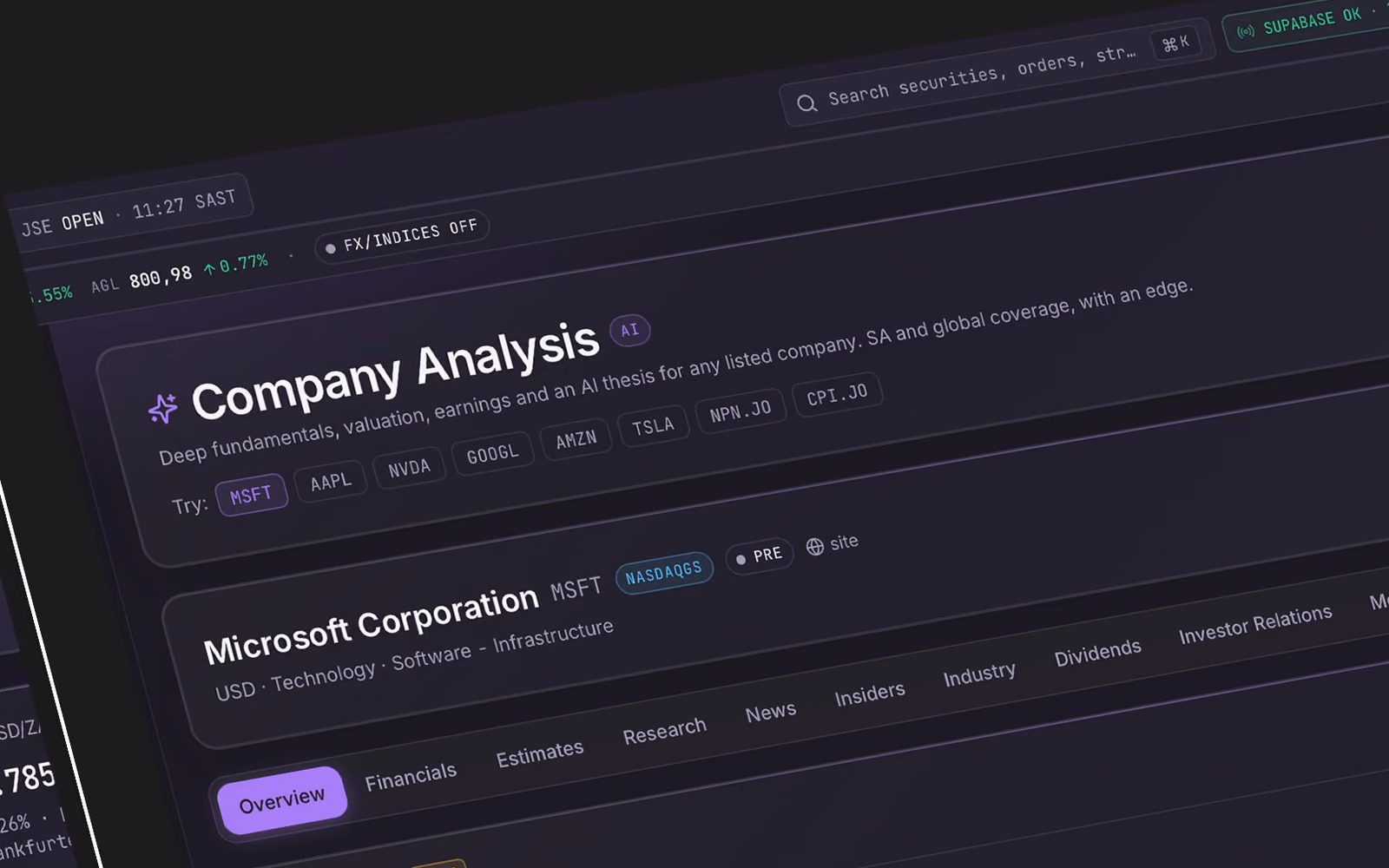The width and height of the screenshot is (1389, 868).
Task: Switch to the Overview tab
Action: pyautogui.click(x=282, y=800)
